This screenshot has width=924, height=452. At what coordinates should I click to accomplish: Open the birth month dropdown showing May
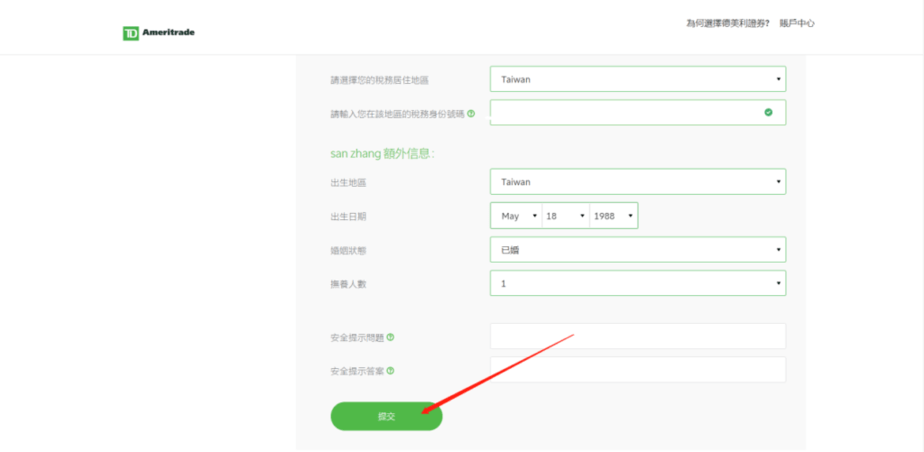[516, 216]
